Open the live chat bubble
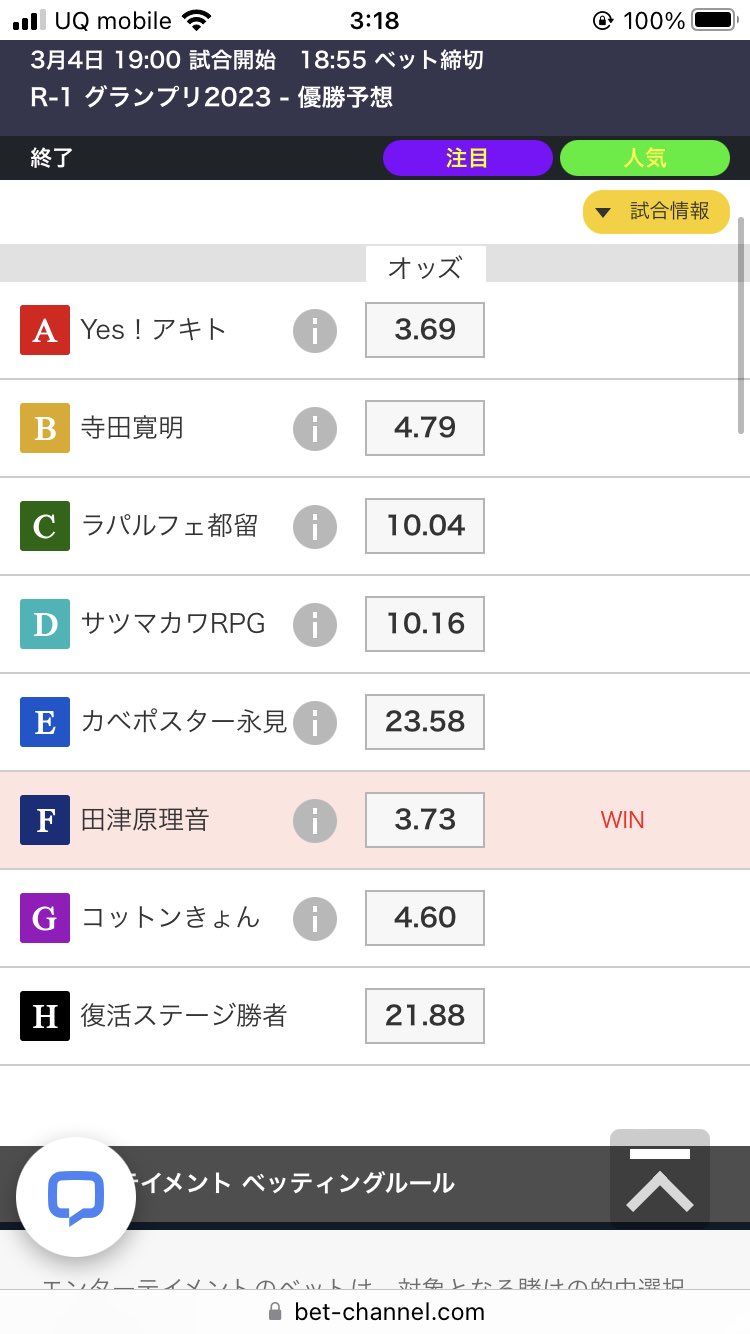The image size is (750, 1334). coord(76,1197)
